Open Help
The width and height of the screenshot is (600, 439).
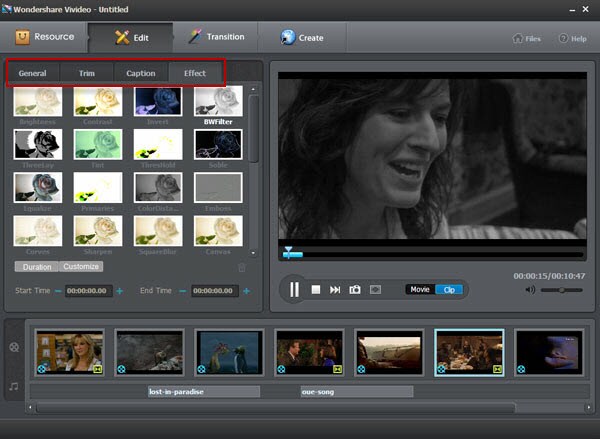tap(573, 38)
